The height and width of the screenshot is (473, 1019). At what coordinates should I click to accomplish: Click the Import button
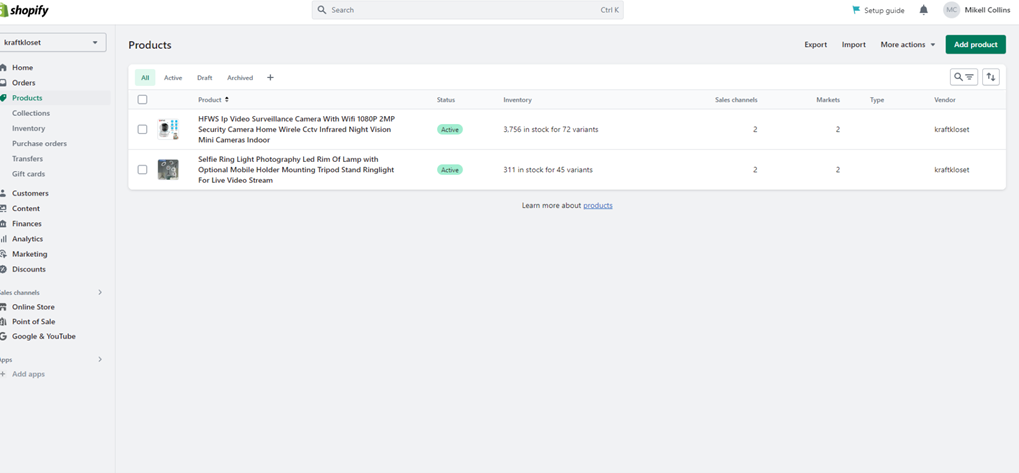click(854, 44)
